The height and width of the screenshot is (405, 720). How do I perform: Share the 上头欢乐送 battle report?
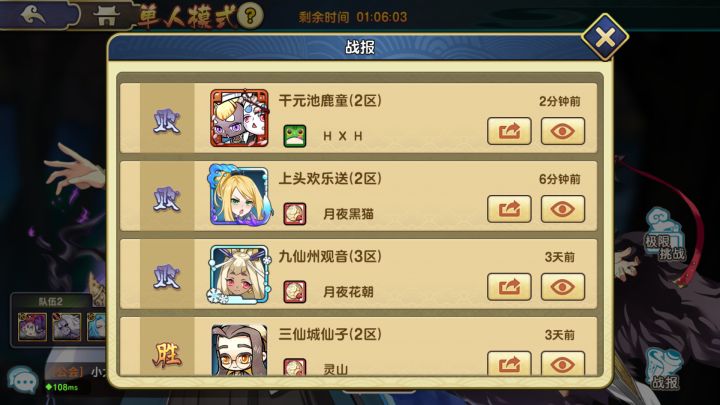[509, 209]
